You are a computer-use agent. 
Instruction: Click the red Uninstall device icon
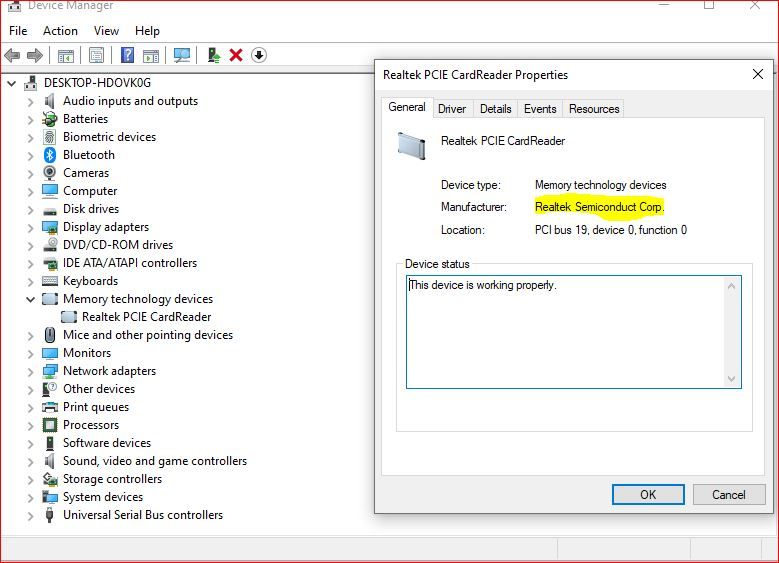(x=236, y=55)
